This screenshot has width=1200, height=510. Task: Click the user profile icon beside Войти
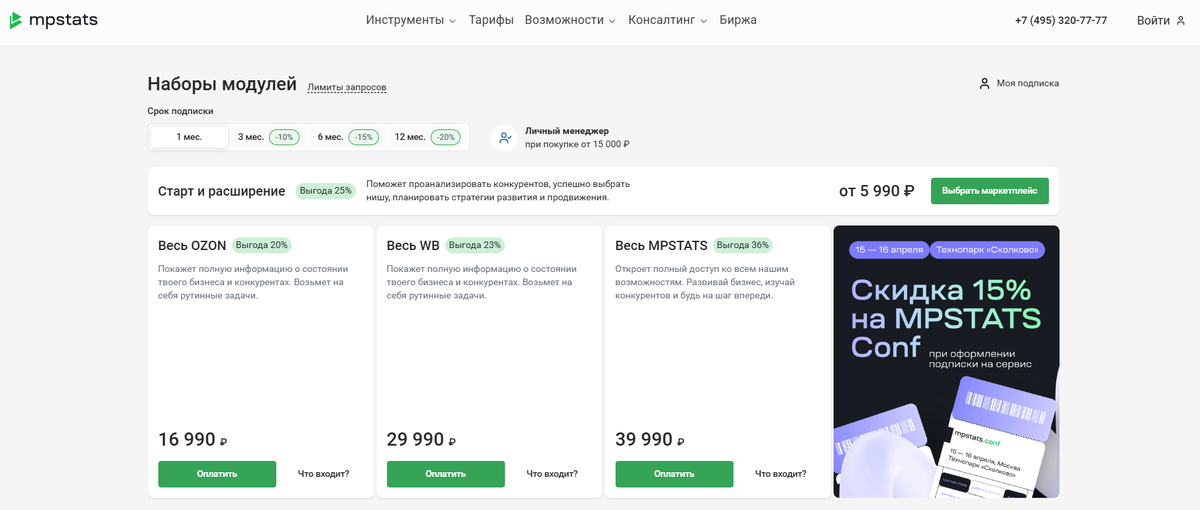(1180, 20)
